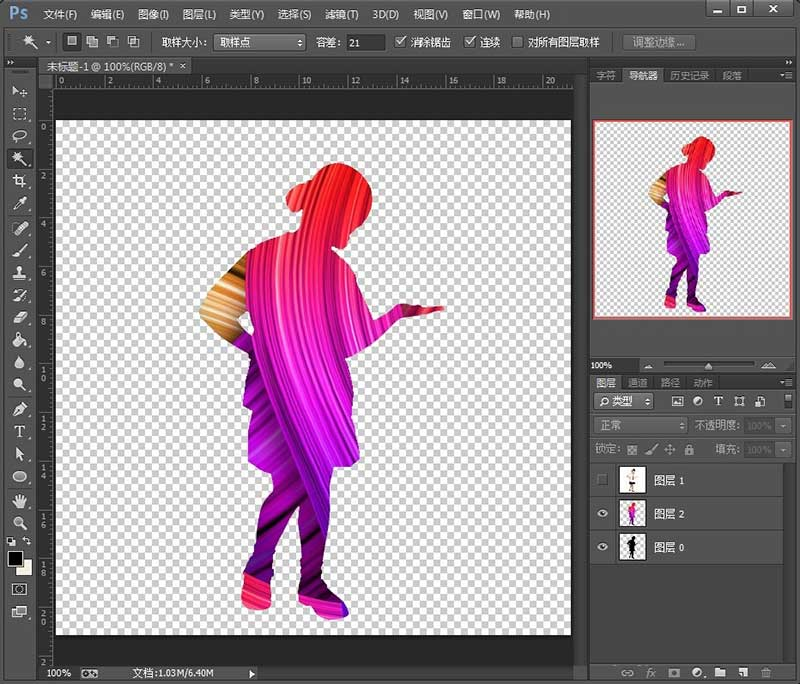
Task: Open the 取样大小 sample size dropdown
Action: click(x=260, y=42)
